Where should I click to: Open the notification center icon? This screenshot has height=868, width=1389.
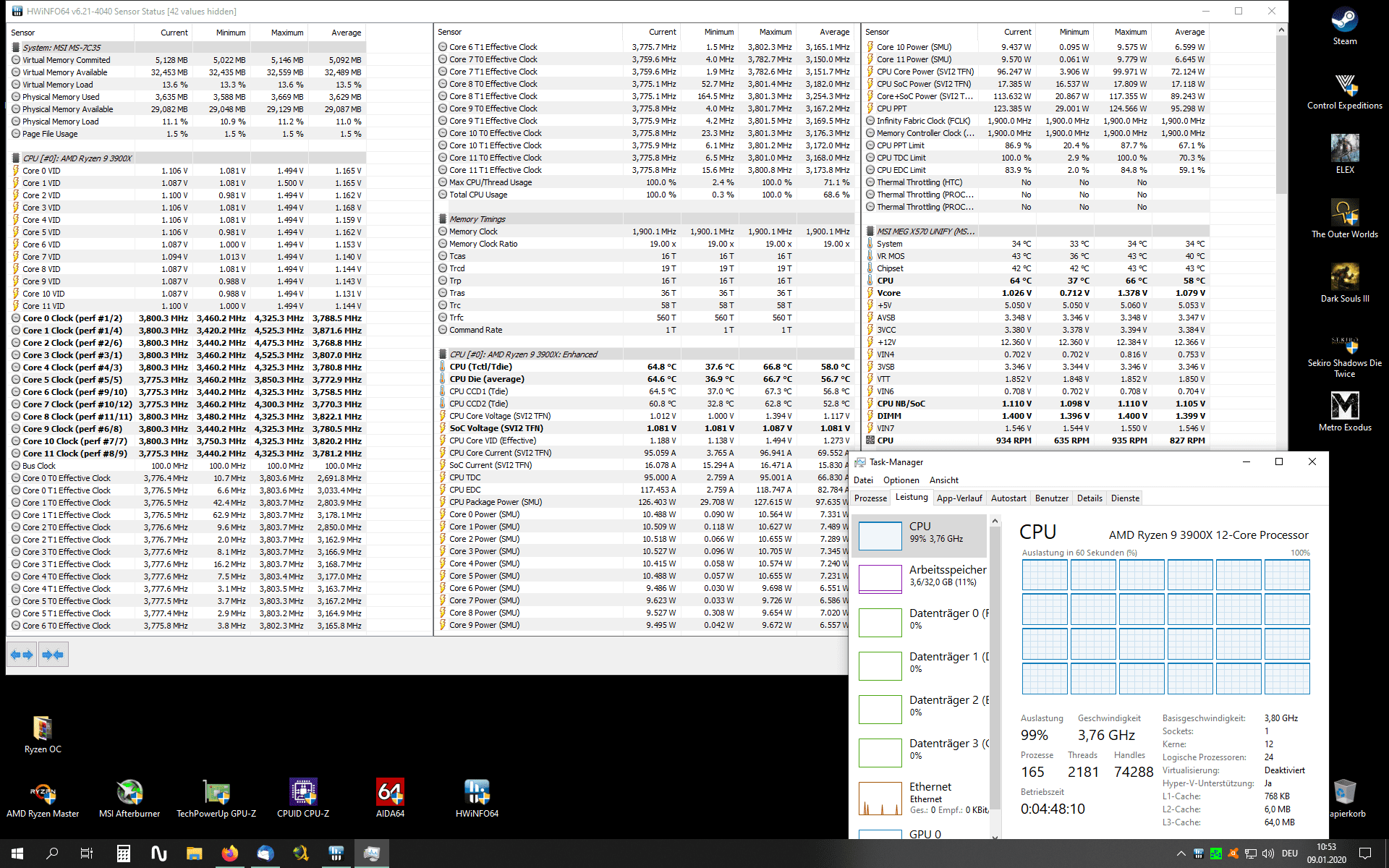point(1365,854)
